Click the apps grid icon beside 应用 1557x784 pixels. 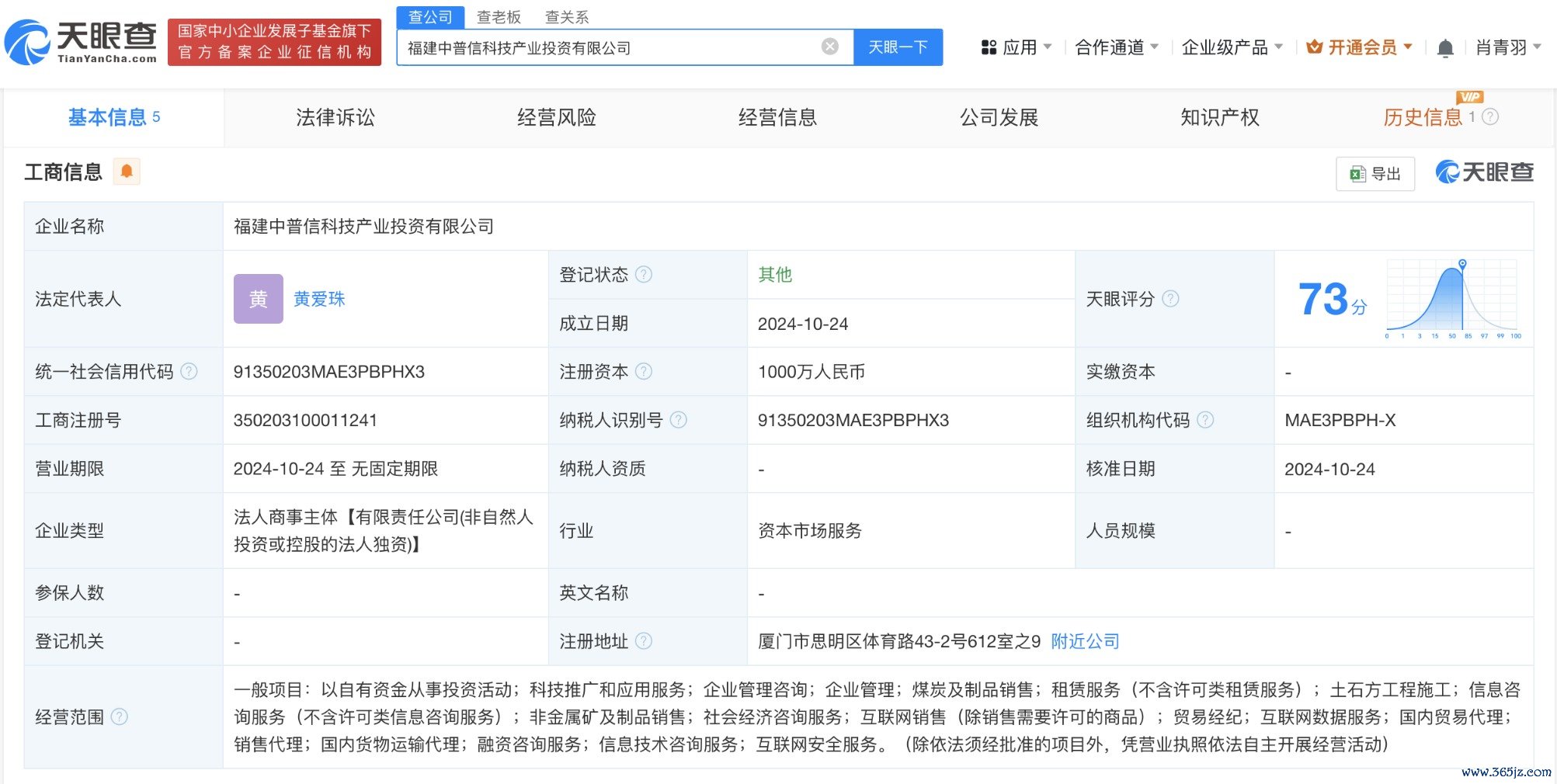tap(989, 47)
